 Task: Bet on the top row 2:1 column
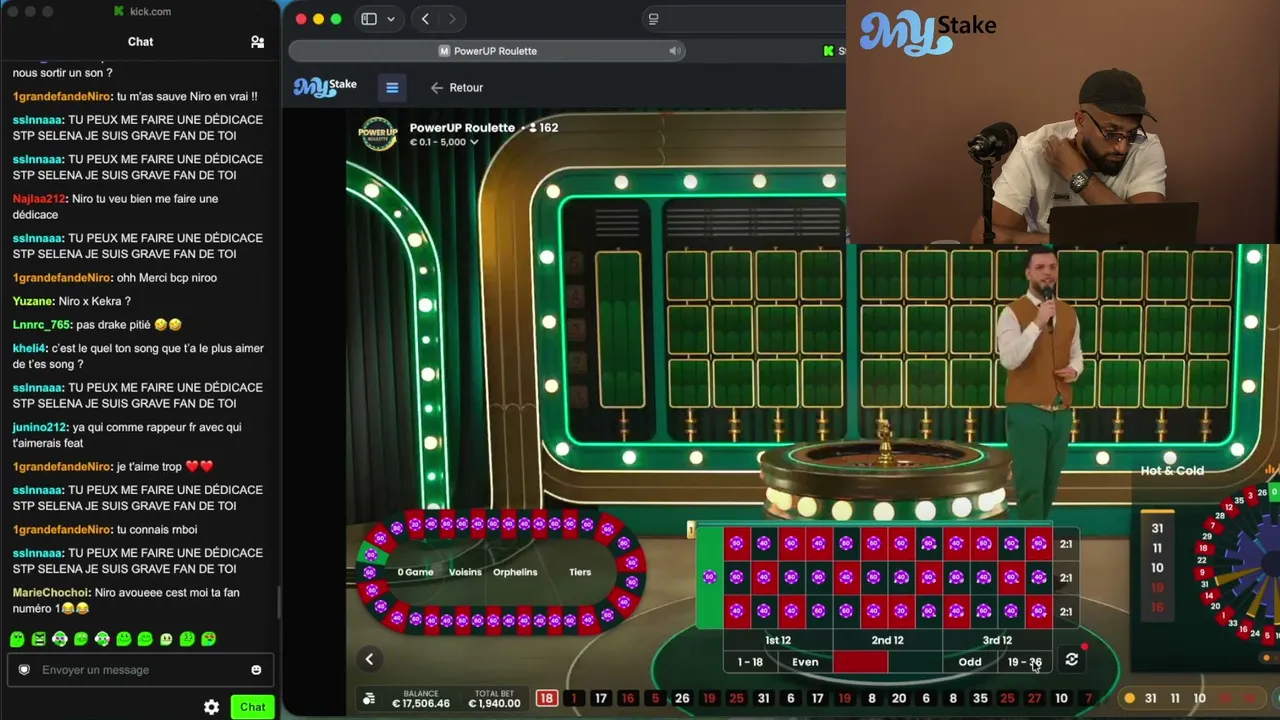click(1066, 544)
